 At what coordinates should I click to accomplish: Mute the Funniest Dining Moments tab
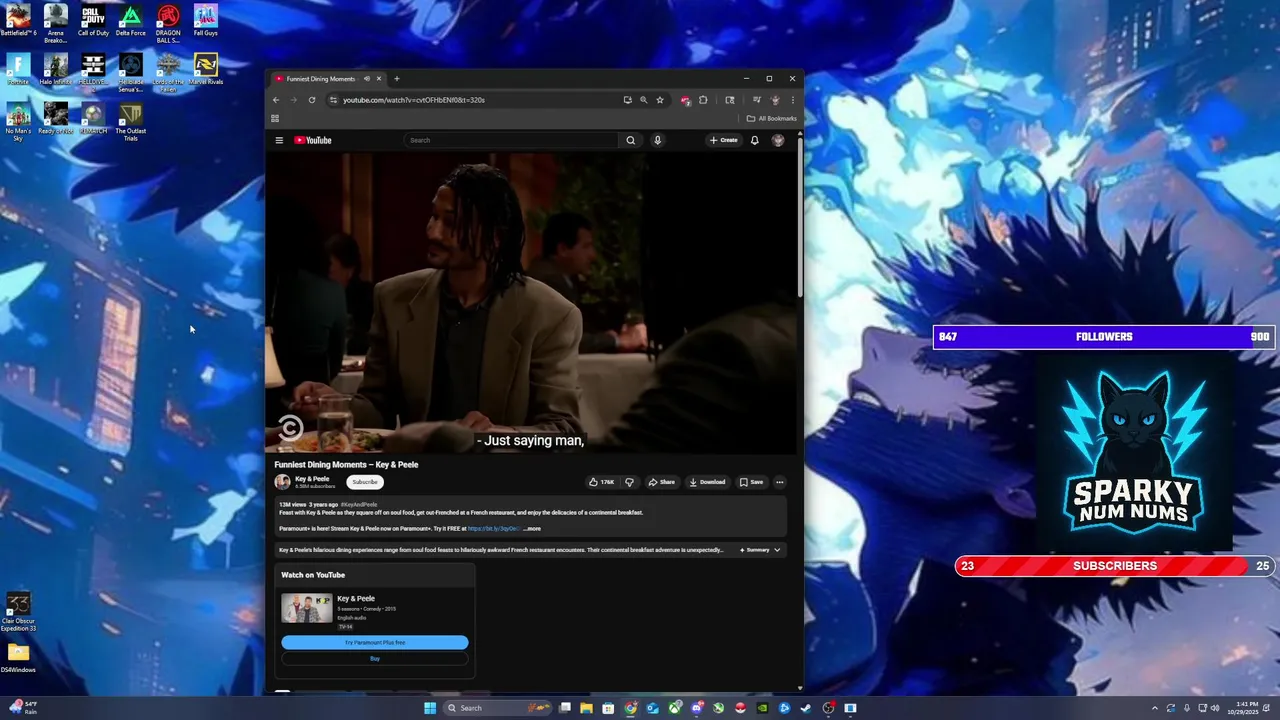click(367, 79)
